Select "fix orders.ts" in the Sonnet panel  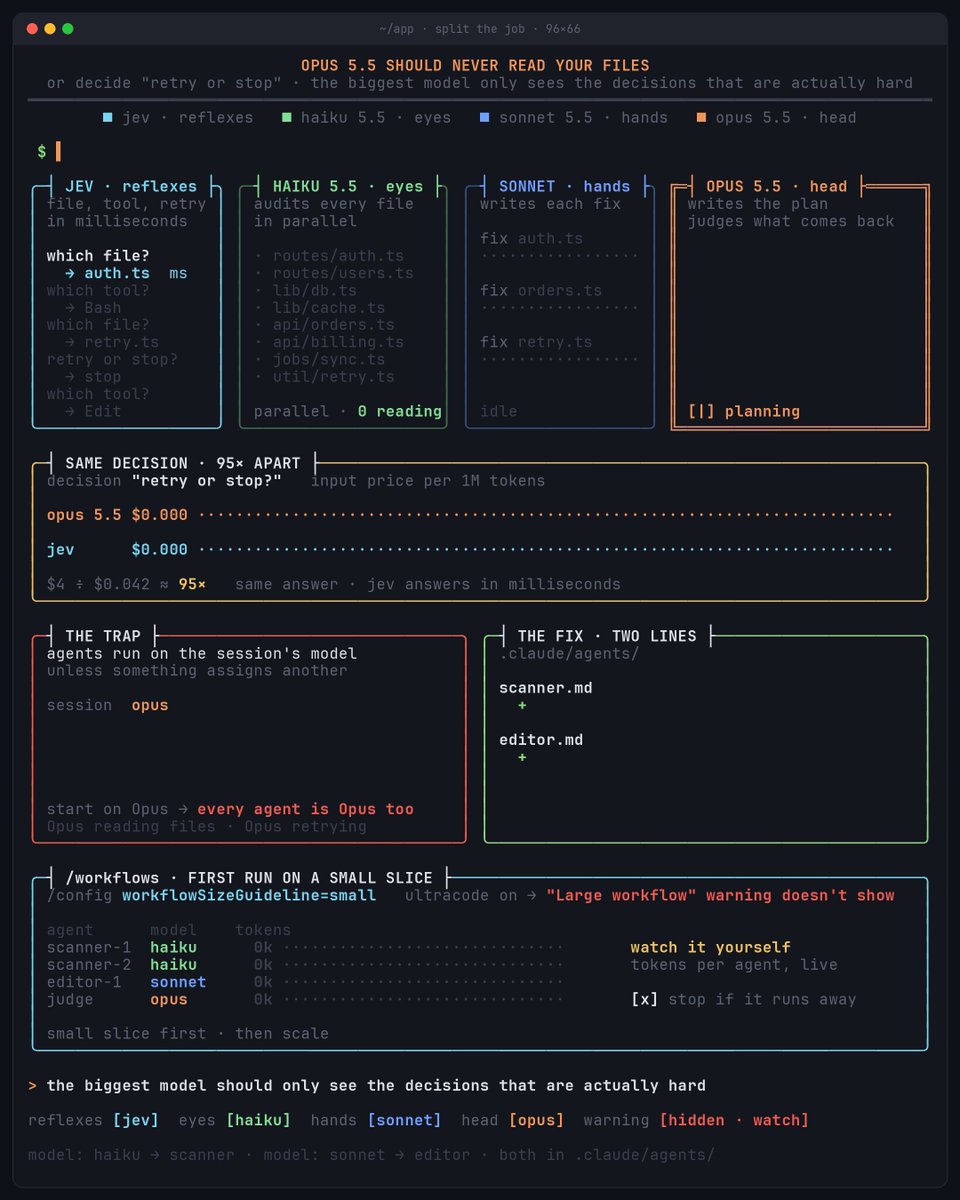[x=541, y=290]
